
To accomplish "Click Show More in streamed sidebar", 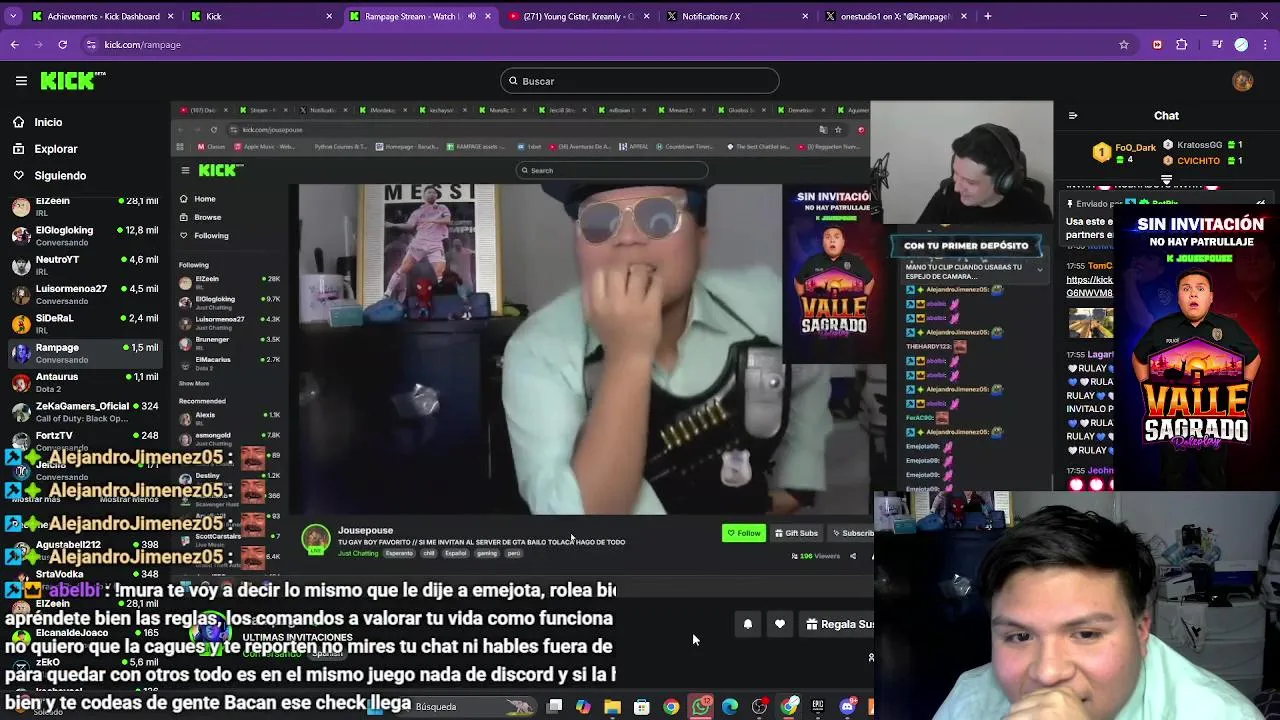I will click(194, 383).
